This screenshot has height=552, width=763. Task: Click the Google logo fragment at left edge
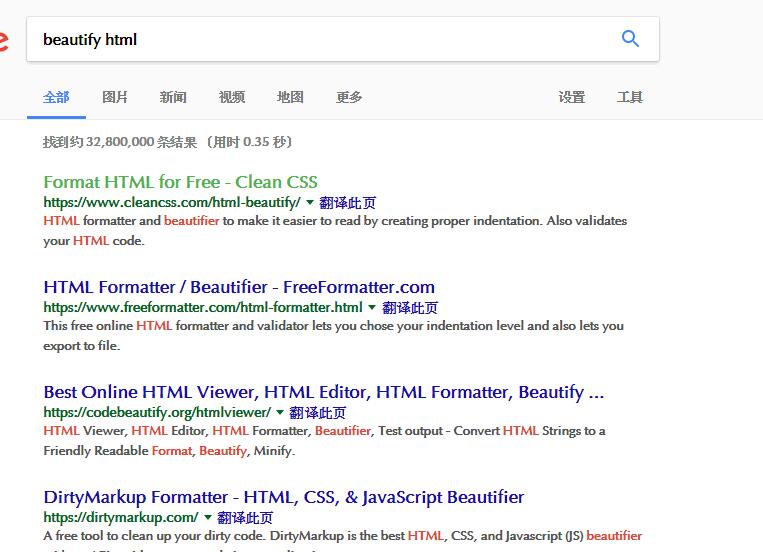click(4, 41)
